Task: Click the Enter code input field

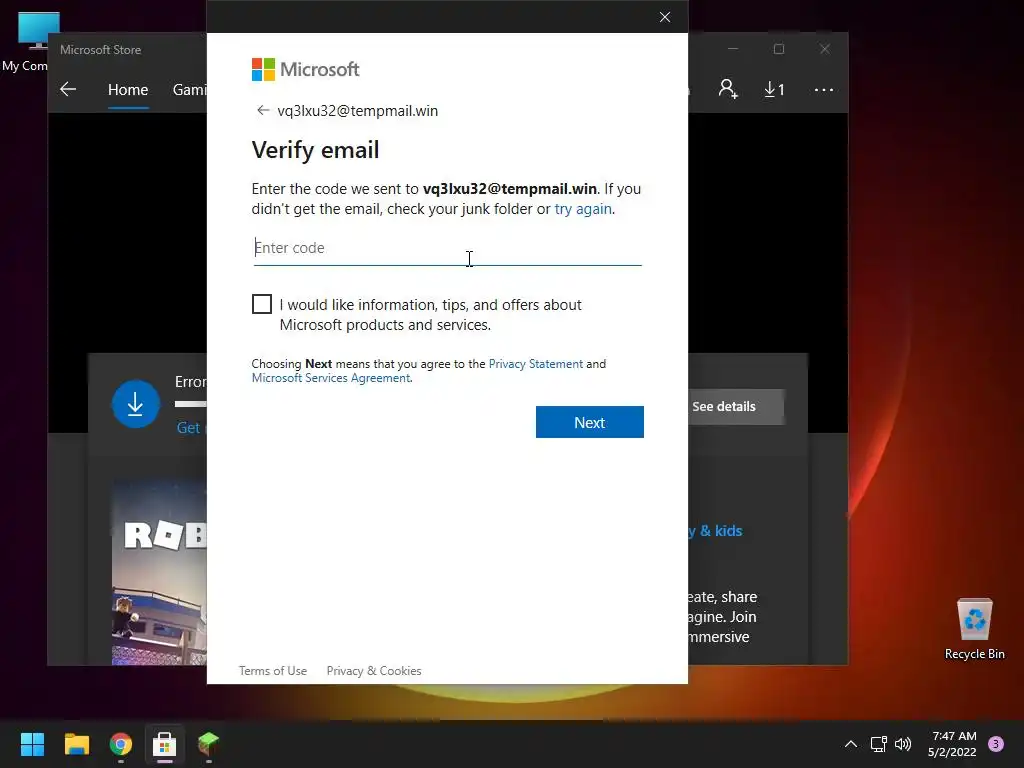Action: (x=447, y=248)
